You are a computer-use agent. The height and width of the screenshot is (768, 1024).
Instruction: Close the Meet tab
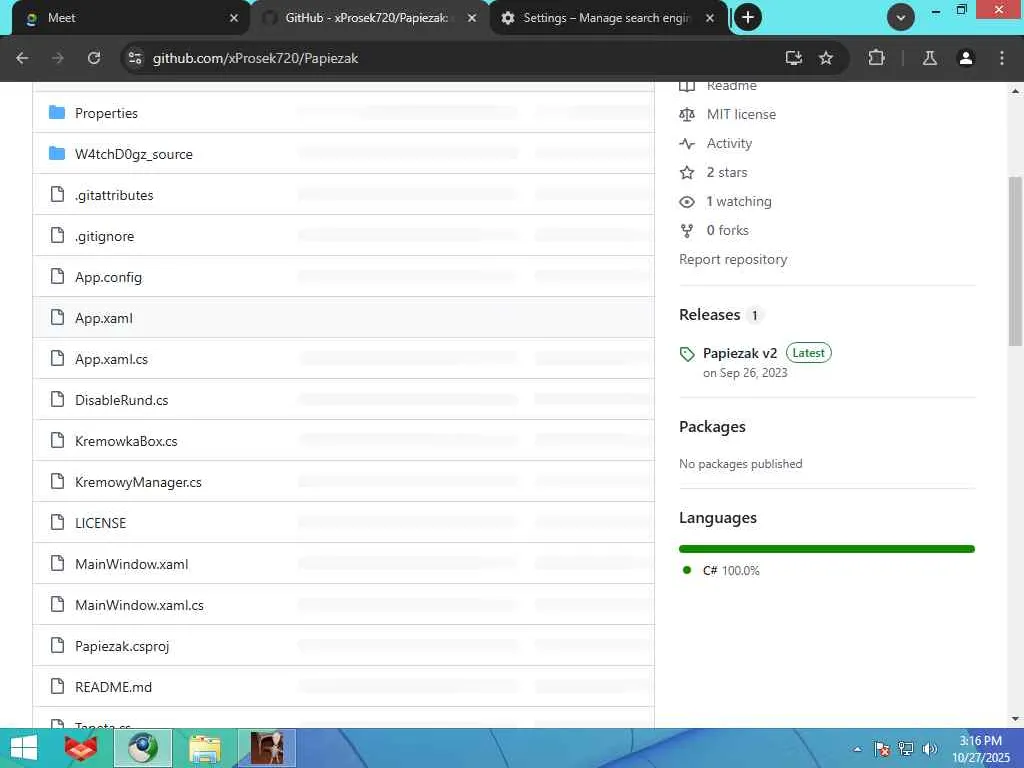[x=234, y=18]
